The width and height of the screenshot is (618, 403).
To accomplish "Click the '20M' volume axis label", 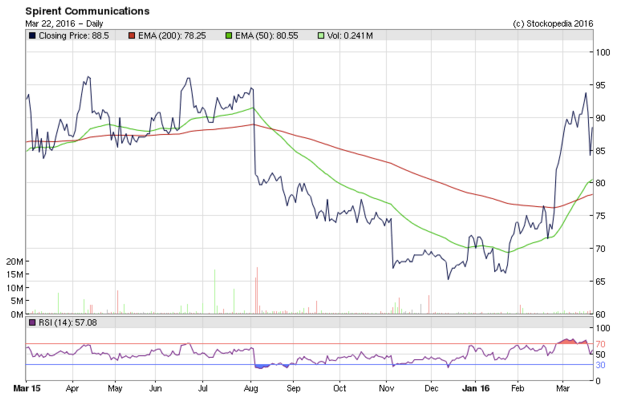I will point(15,261).
